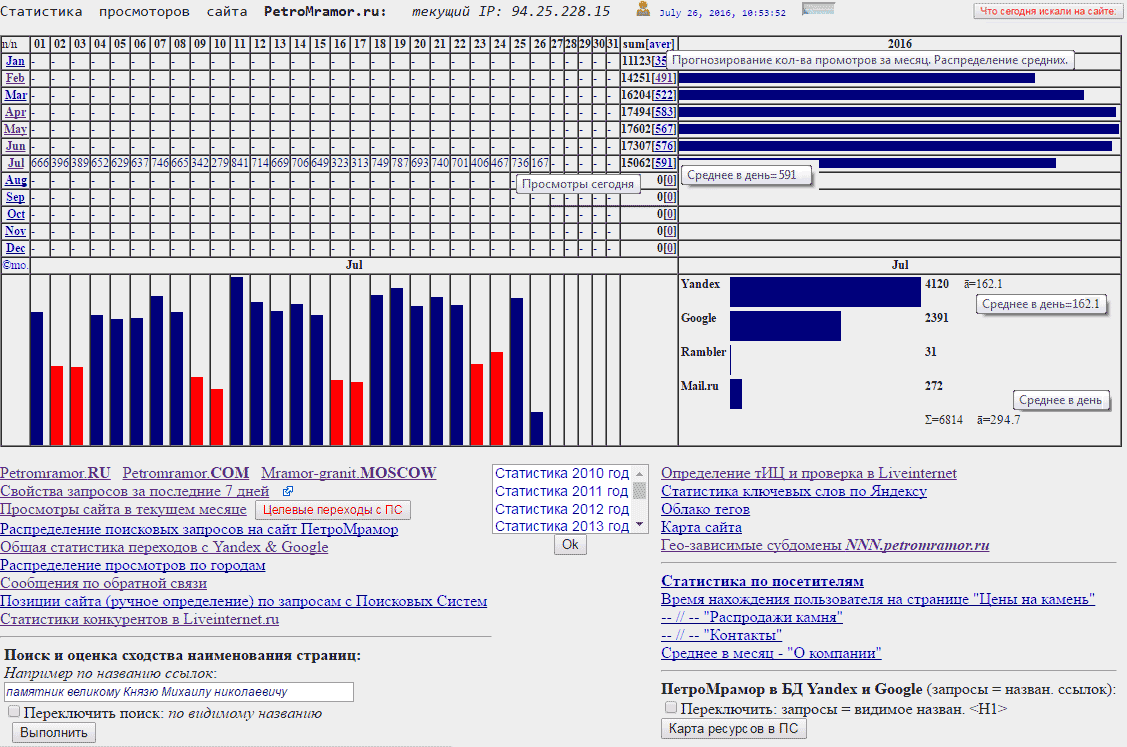Open the Sep month row link
The height and width of the screenshot is (747, 1127).
(15, 197)
